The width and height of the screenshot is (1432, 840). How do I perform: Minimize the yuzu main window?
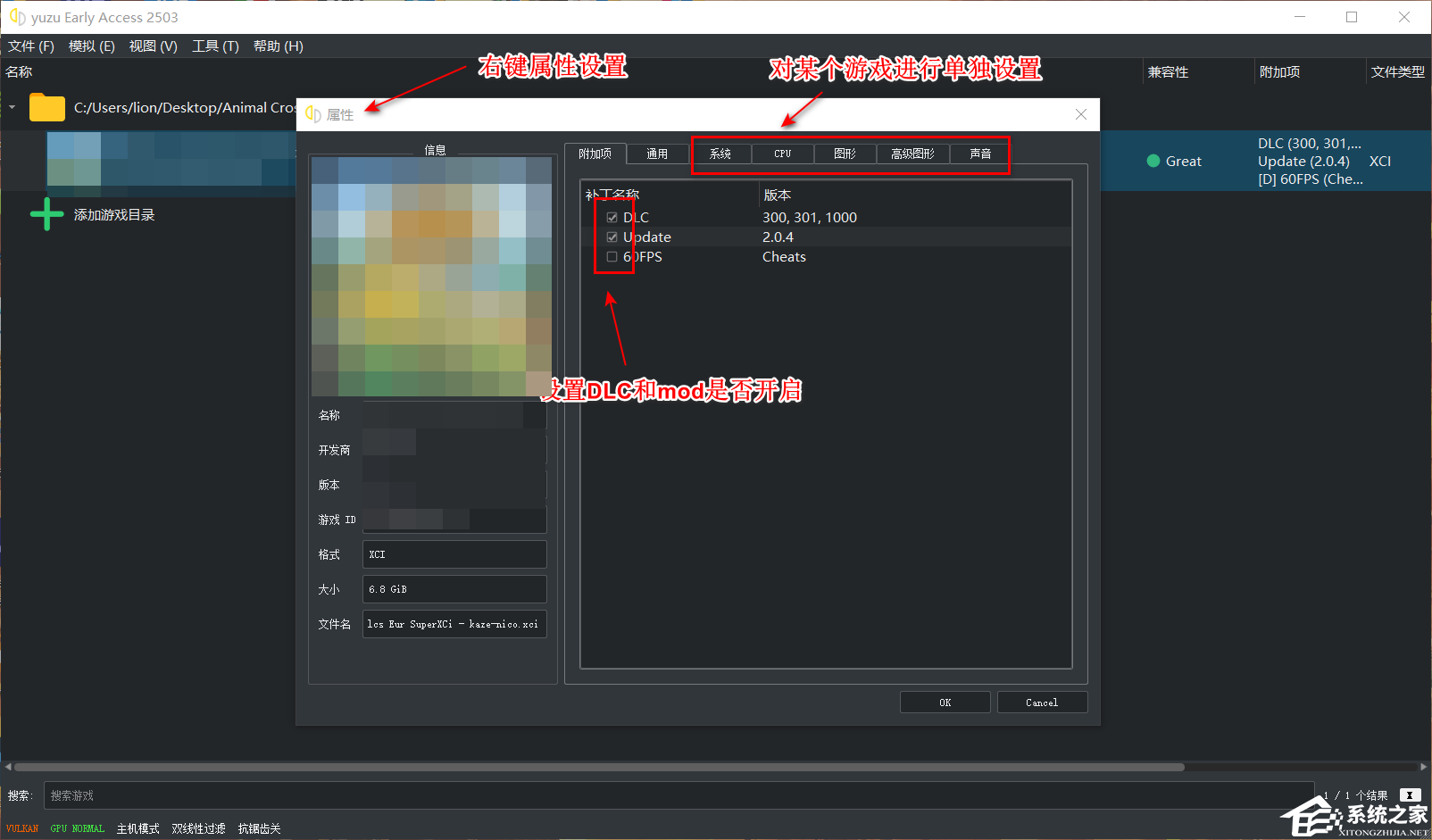[x=1300, y=17]
